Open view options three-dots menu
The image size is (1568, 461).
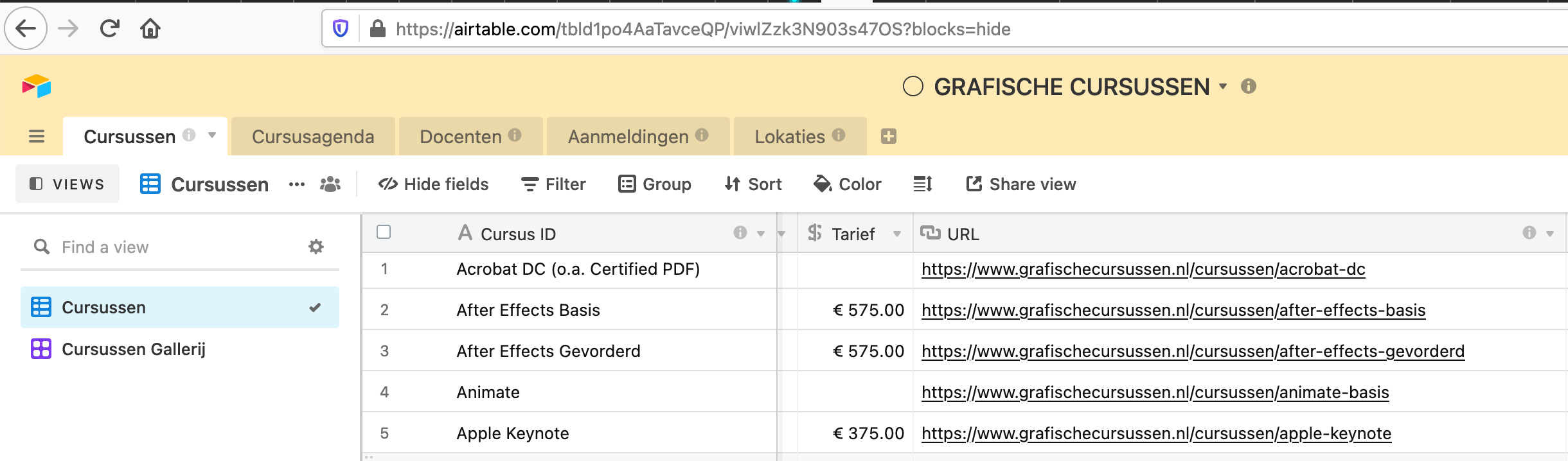[x=297, y=184]
